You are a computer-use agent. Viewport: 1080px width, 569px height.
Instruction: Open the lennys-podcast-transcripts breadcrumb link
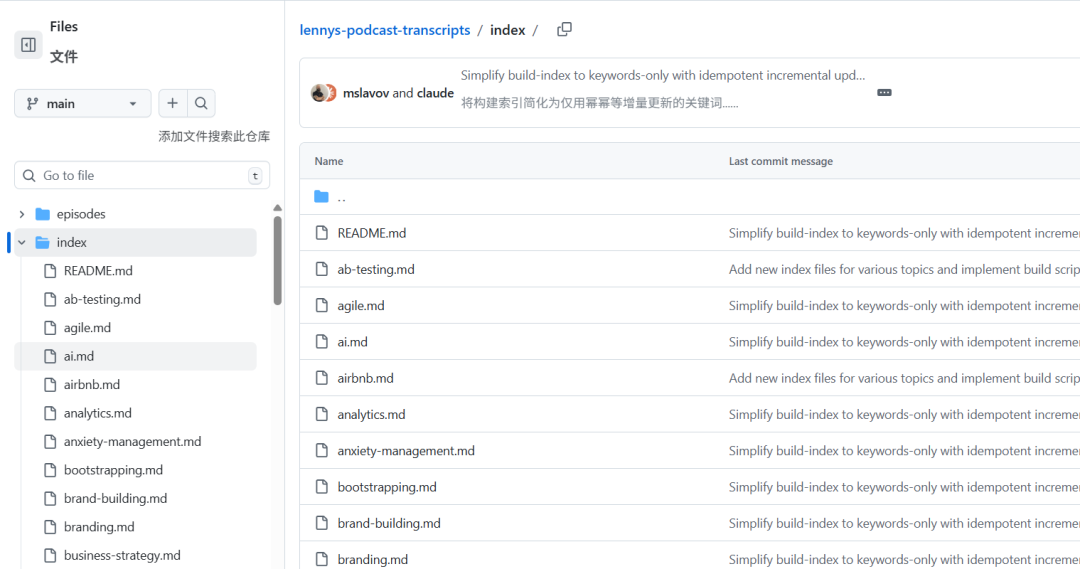pyautogui.click(x=385, y=30)
